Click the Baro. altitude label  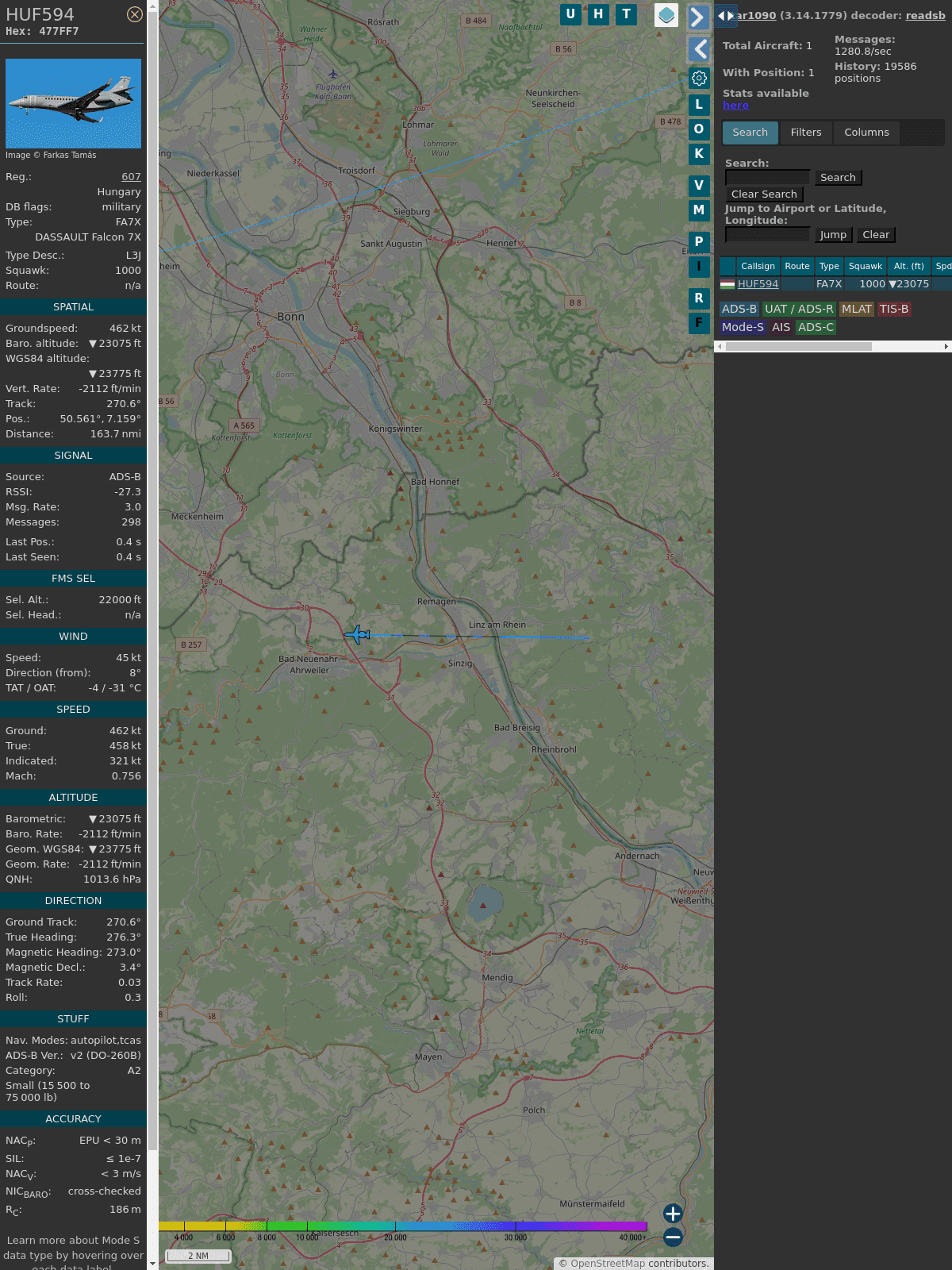pyautogui.click(x=42, y=344)
